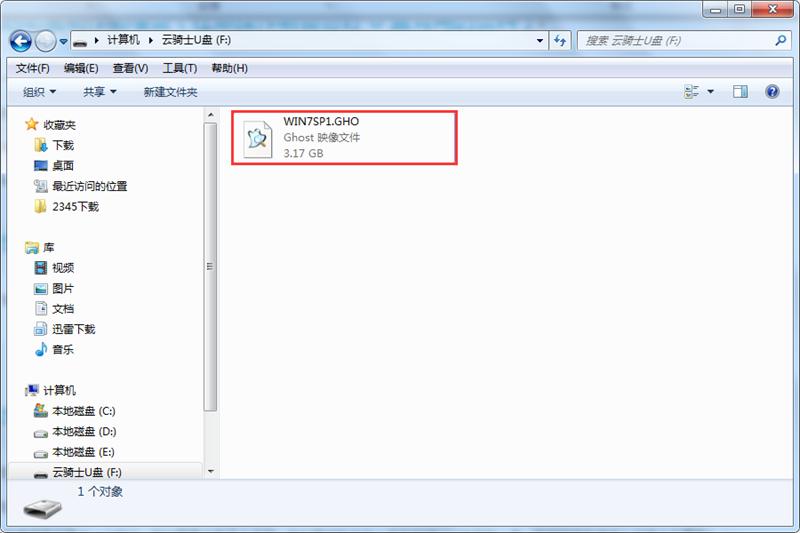This screenshot has height=533, width=800.
Task: Open 最近访问的位置
Action: [x=90, y=186]
